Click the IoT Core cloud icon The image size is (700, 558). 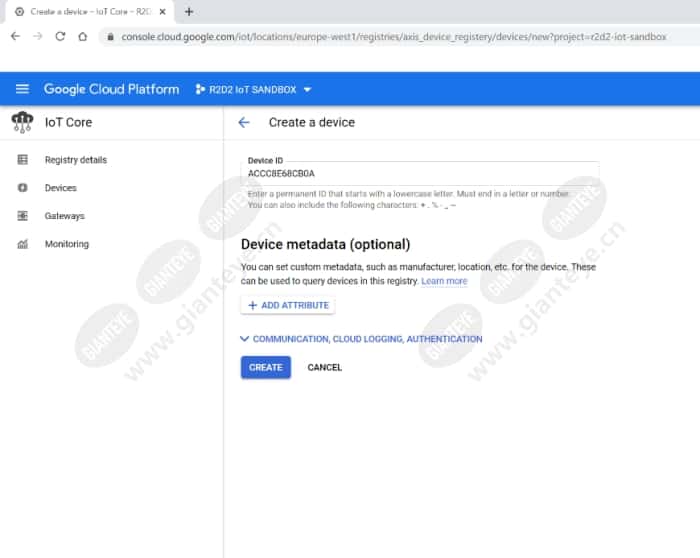tap(22, 122)
